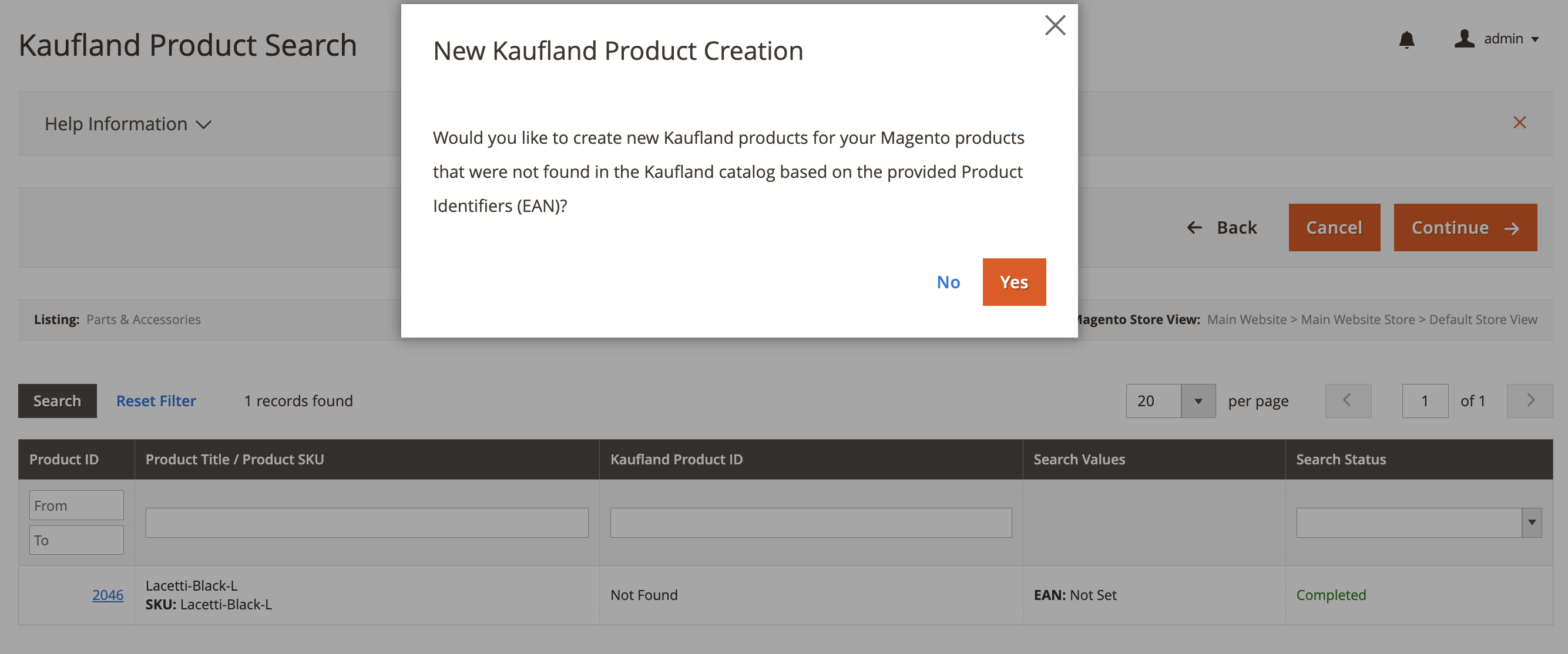Click the Search button
1568x654 pixels.
tap(57, 401)
